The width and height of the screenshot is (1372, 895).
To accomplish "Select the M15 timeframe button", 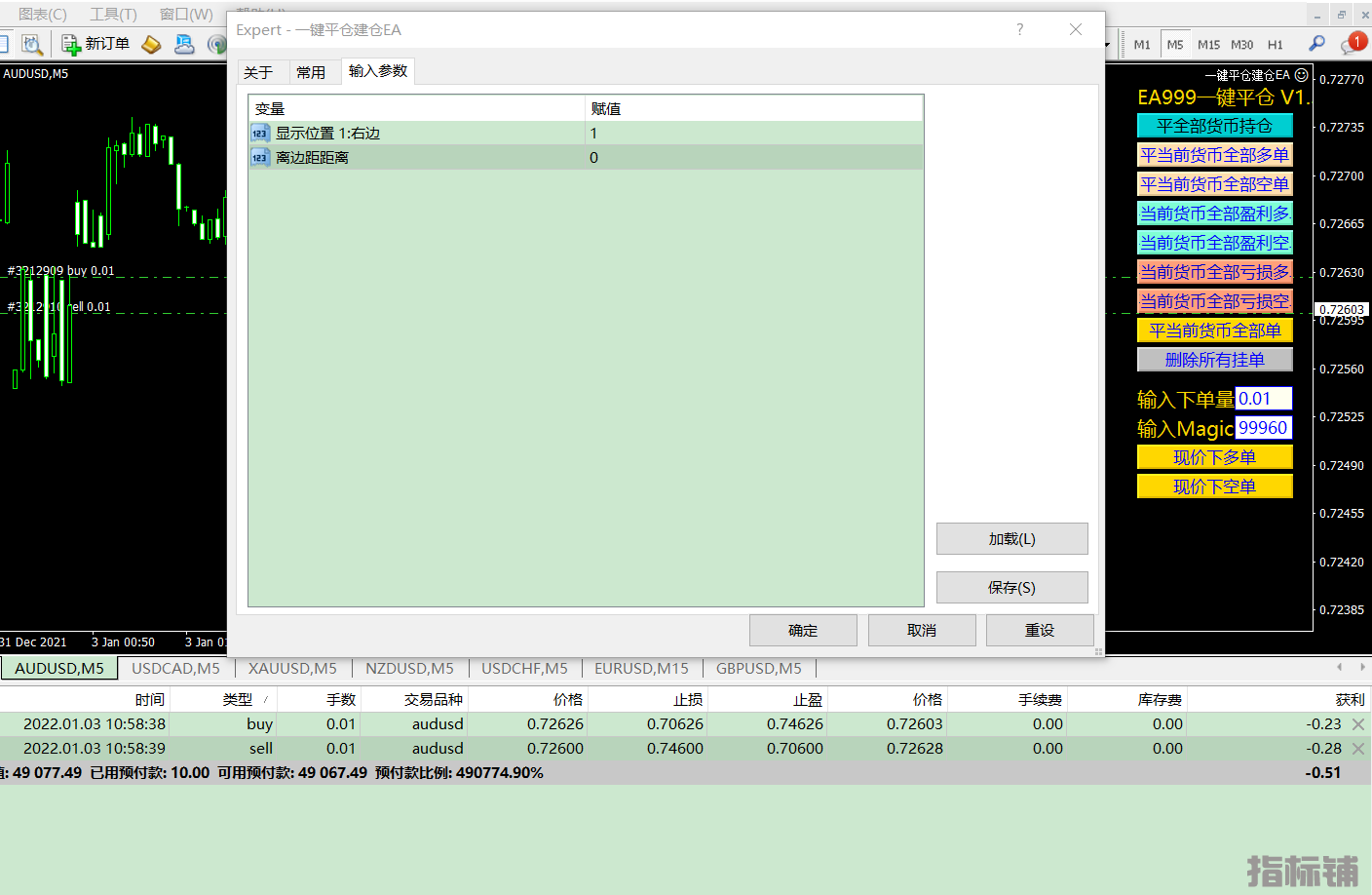I will point(1208,45).
